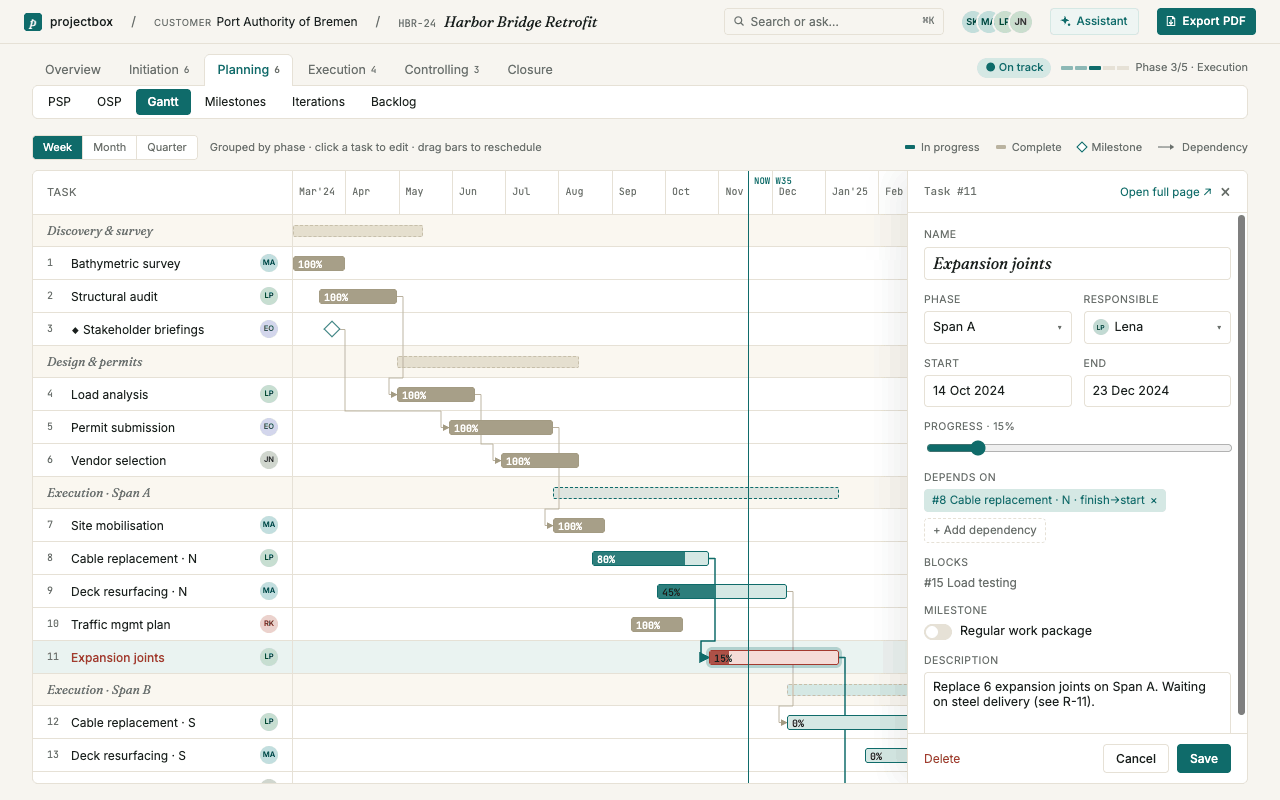Viewport: 1280px width, 800px height.
Task: Click the LP avatar on Structural audit row
Action: tap(268, 296)
